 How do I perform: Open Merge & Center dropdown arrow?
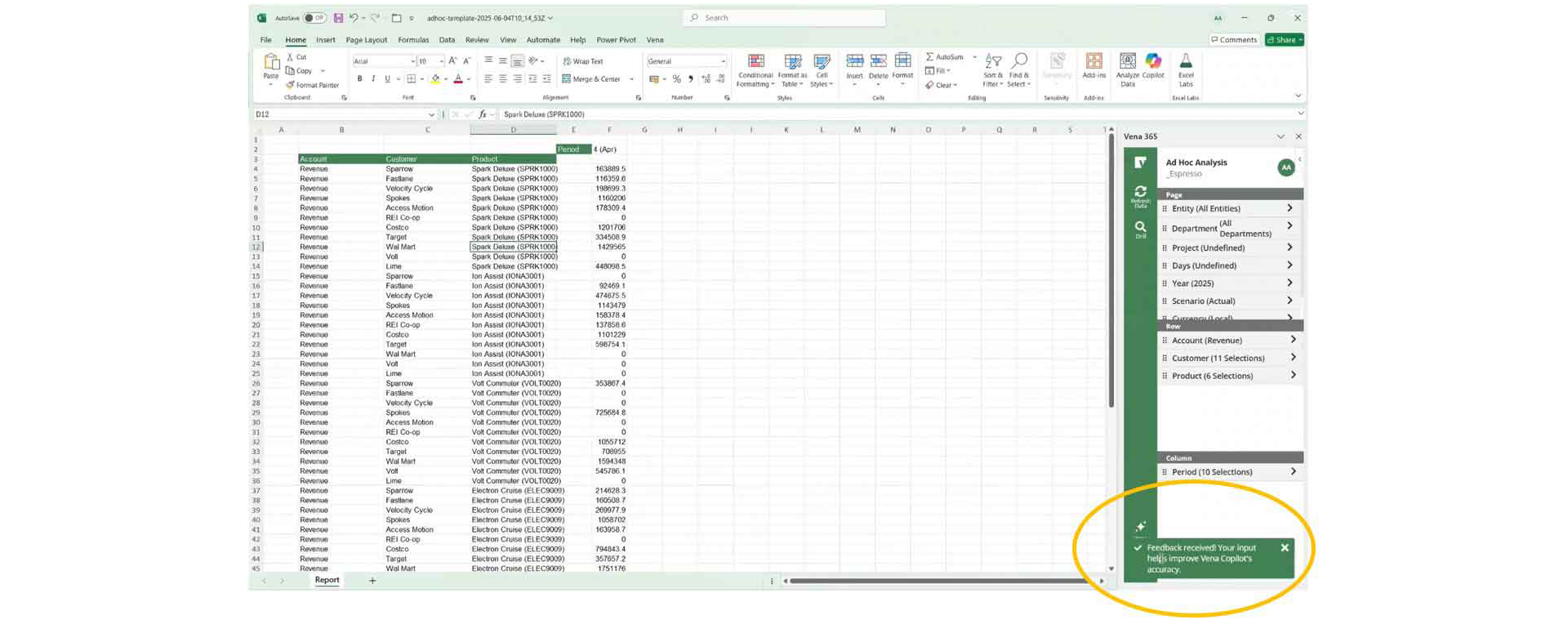tap(631, 79)
